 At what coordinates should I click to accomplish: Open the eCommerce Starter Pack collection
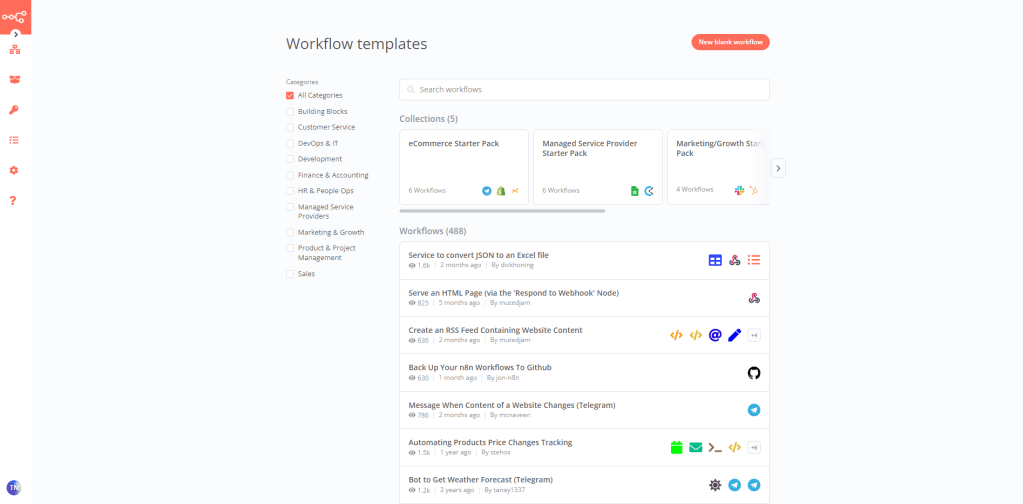463,167
